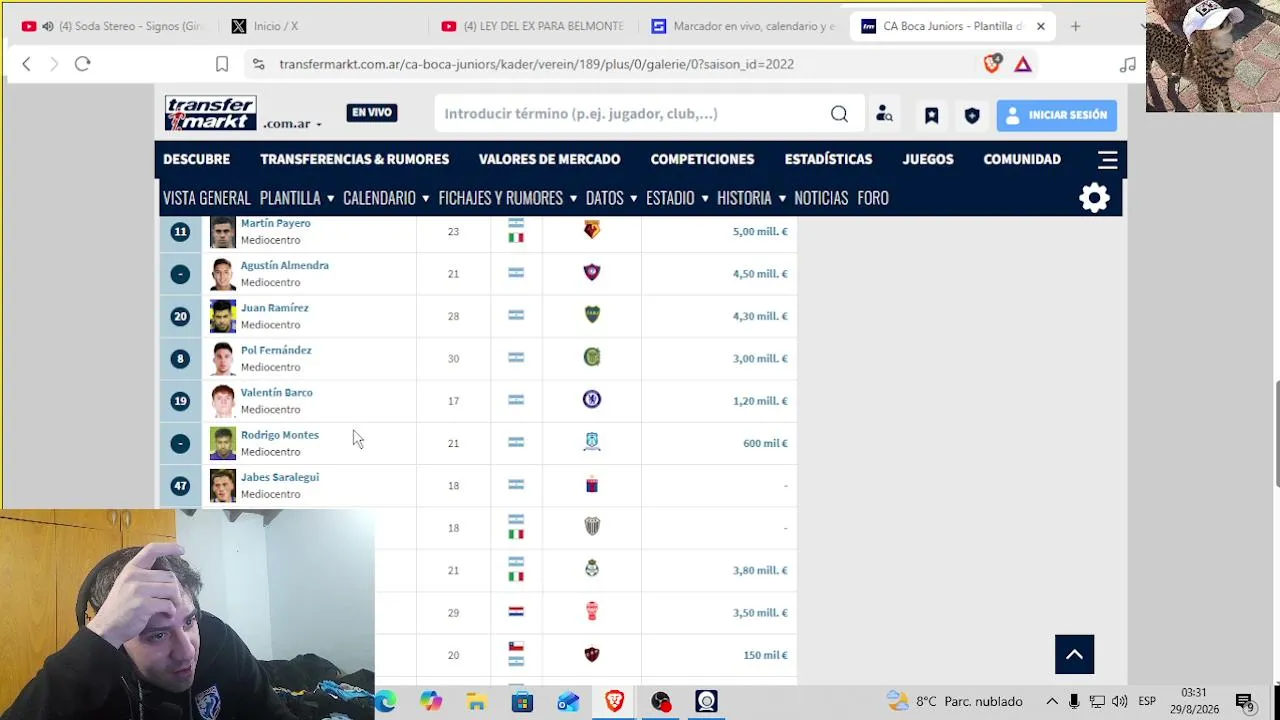
Task: Click Brave Rewards triangle icon
Action: point(1022,64)
